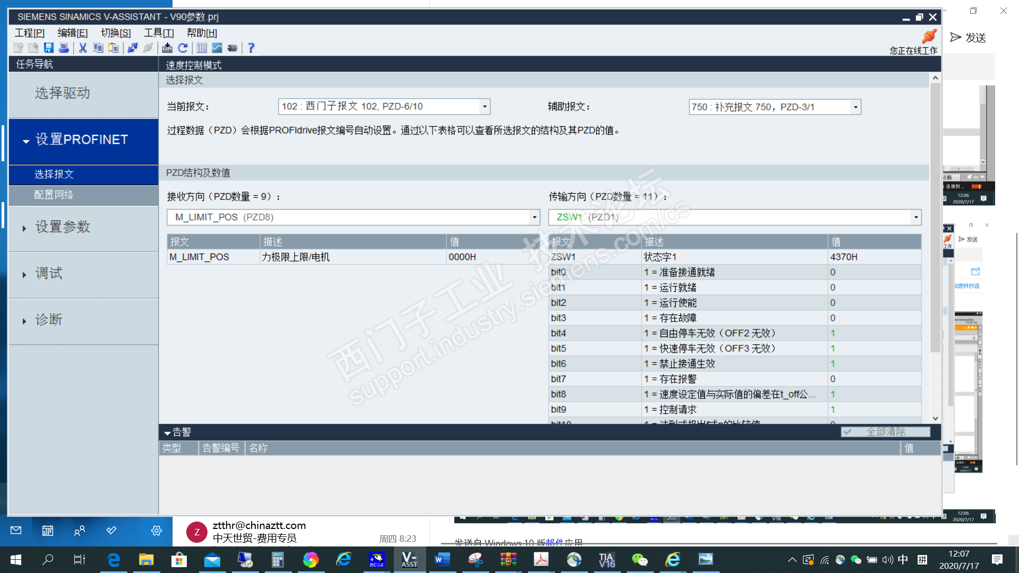Click the Print toolbar icon

click(x=64, y=48)
